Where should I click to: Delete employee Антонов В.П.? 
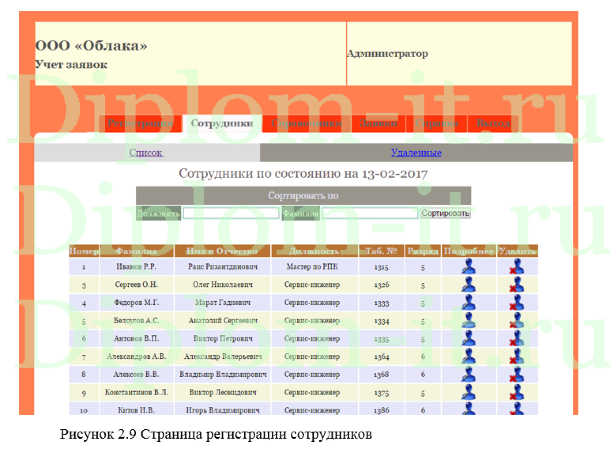point(517,339)
